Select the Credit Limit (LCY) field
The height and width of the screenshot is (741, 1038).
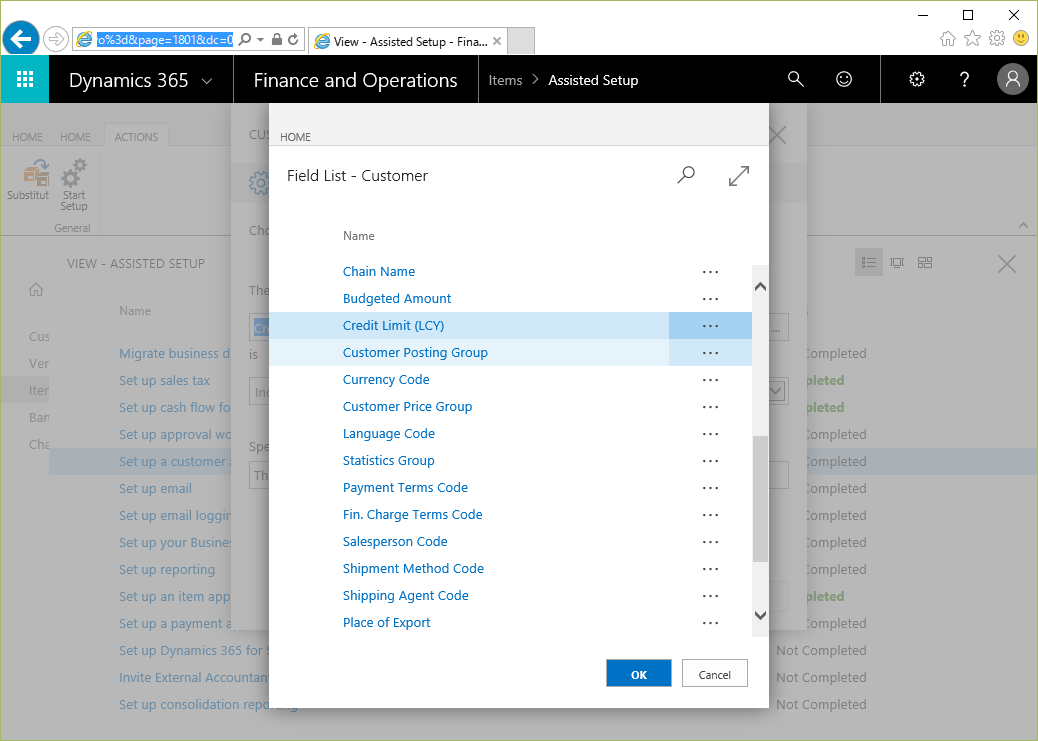click(x=393, y=326)
